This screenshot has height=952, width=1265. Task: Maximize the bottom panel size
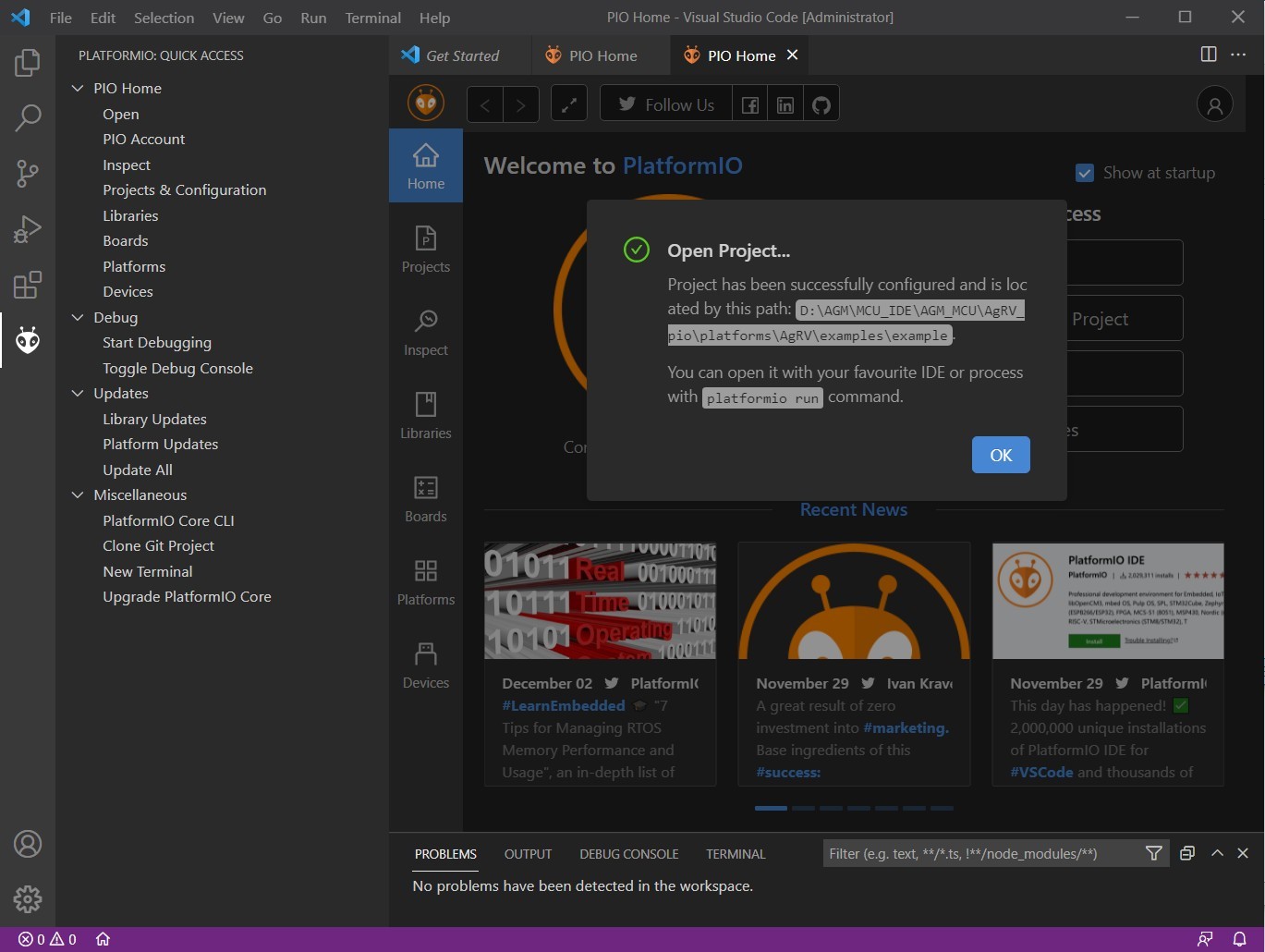click(x=1217, y=853)
